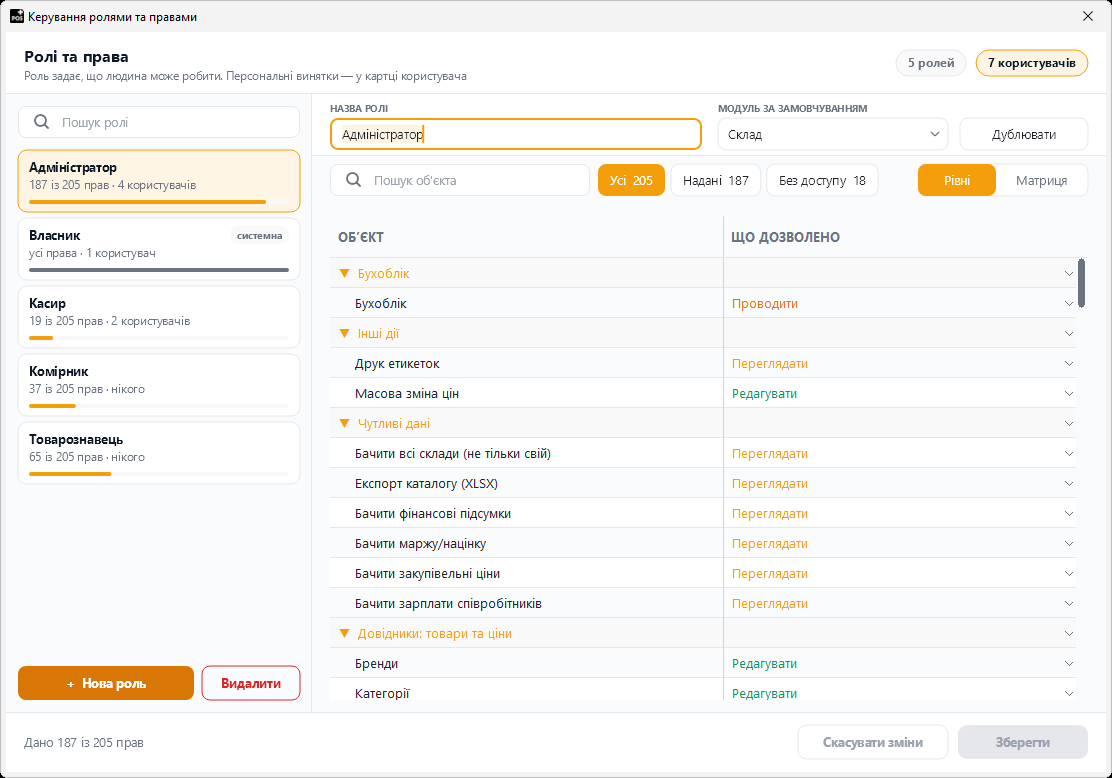Click the Назва ролі name field
The height and width of the screenshot is (778, 1112).
[516, 134]
